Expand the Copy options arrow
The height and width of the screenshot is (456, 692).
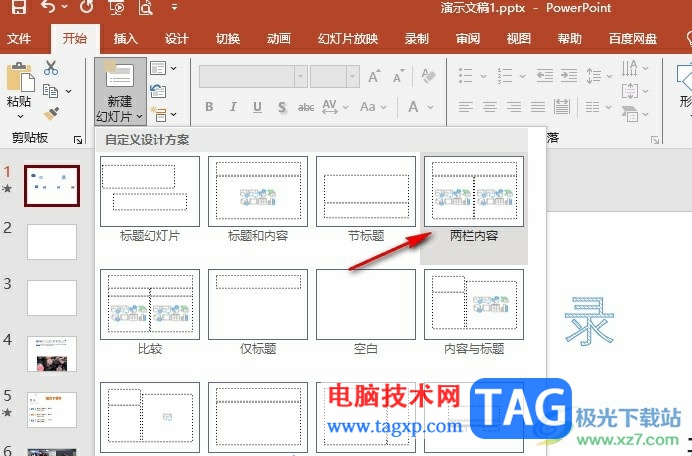click(68, 91)
